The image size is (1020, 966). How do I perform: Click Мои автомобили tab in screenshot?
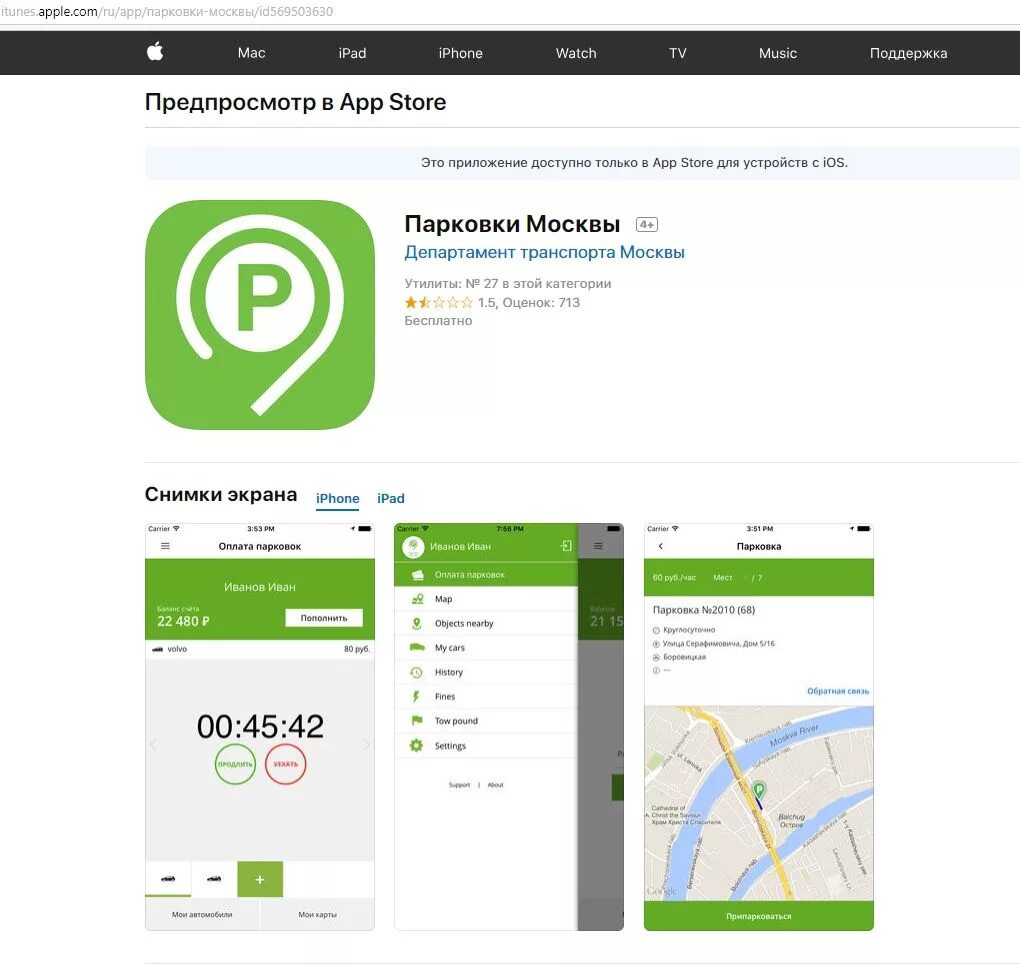tap(202, 915)
